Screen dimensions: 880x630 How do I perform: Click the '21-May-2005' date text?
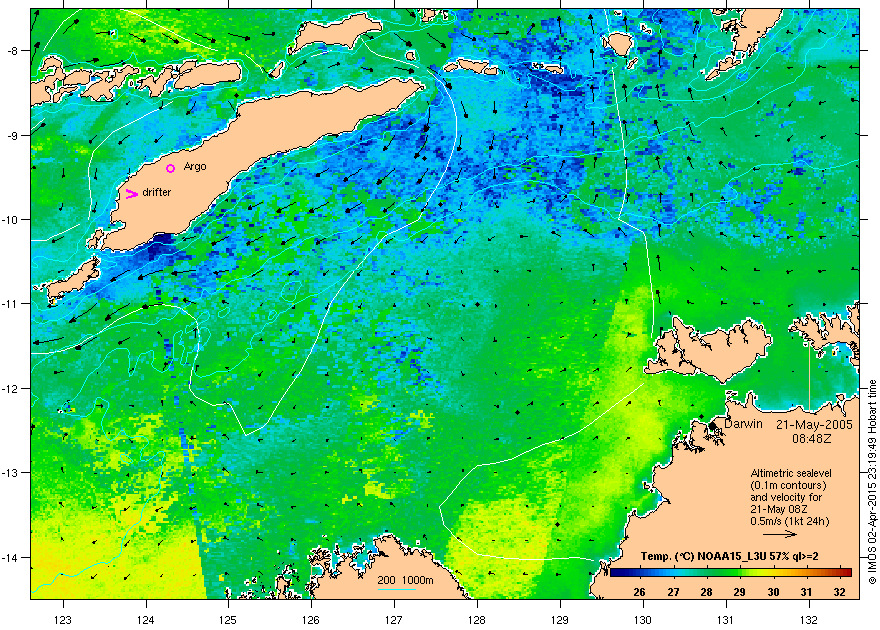[814, 425]
